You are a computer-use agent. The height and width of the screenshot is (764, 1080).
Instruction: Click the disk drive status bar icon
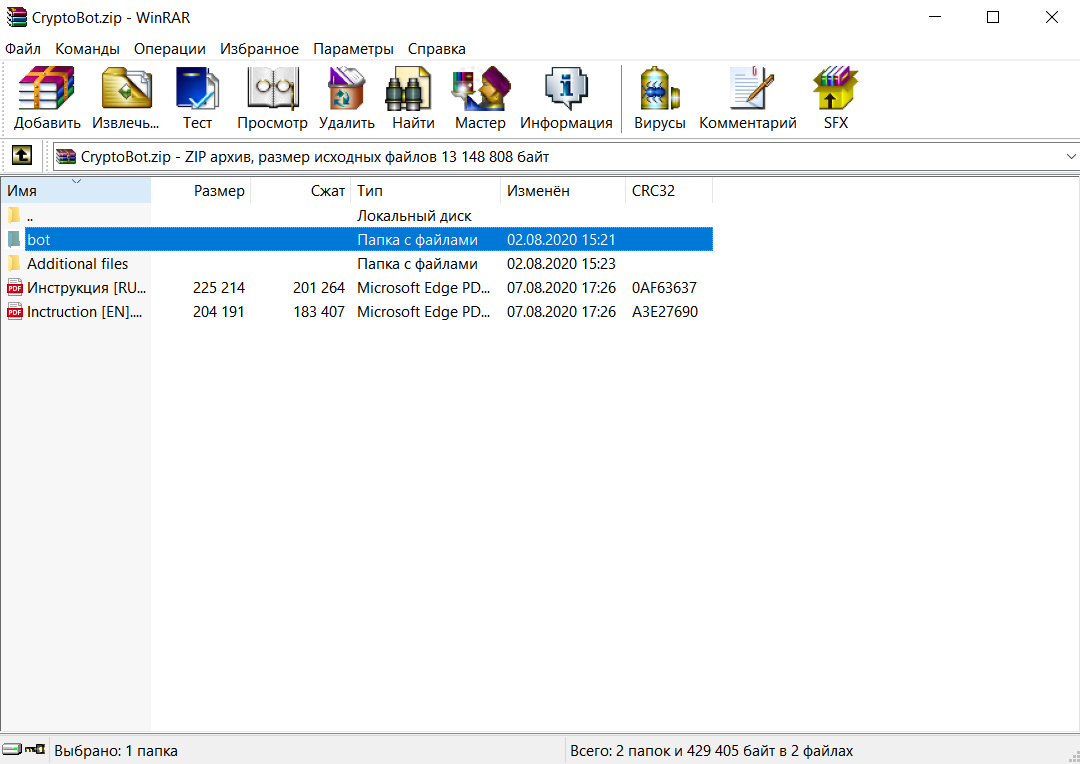tap(12, 750)
